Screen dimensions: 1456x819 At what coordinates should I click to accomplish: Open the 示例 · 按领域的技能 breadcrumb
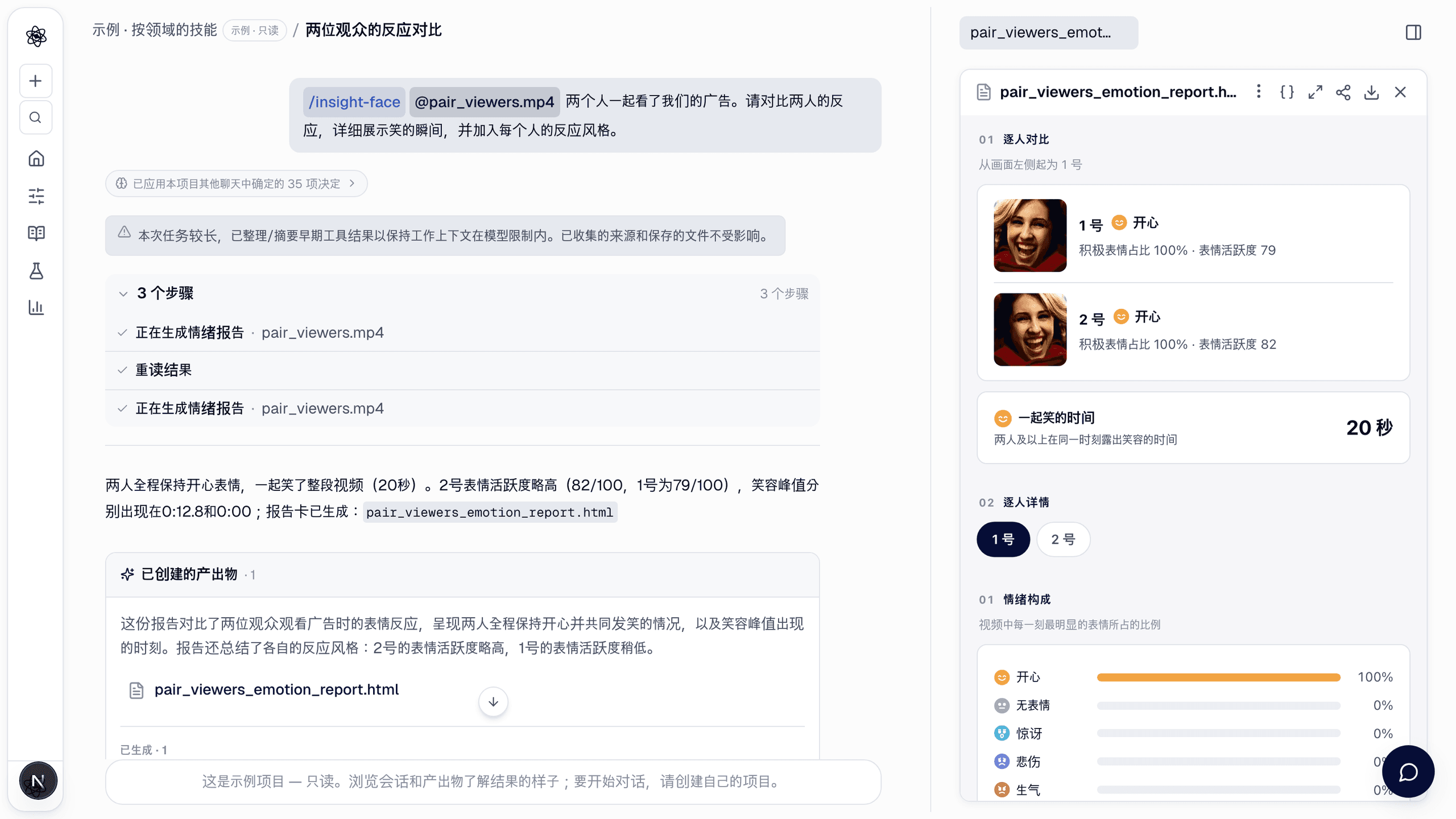[155, 30]
